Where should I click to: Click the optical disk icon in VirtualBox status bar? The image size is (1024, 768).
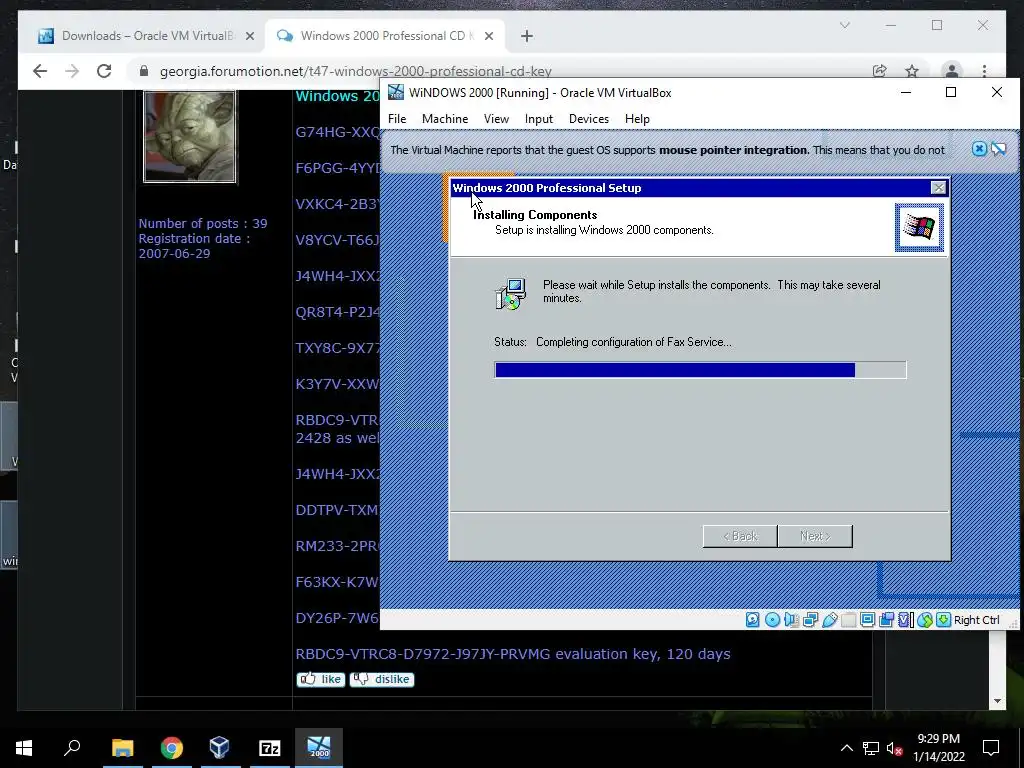772,620
